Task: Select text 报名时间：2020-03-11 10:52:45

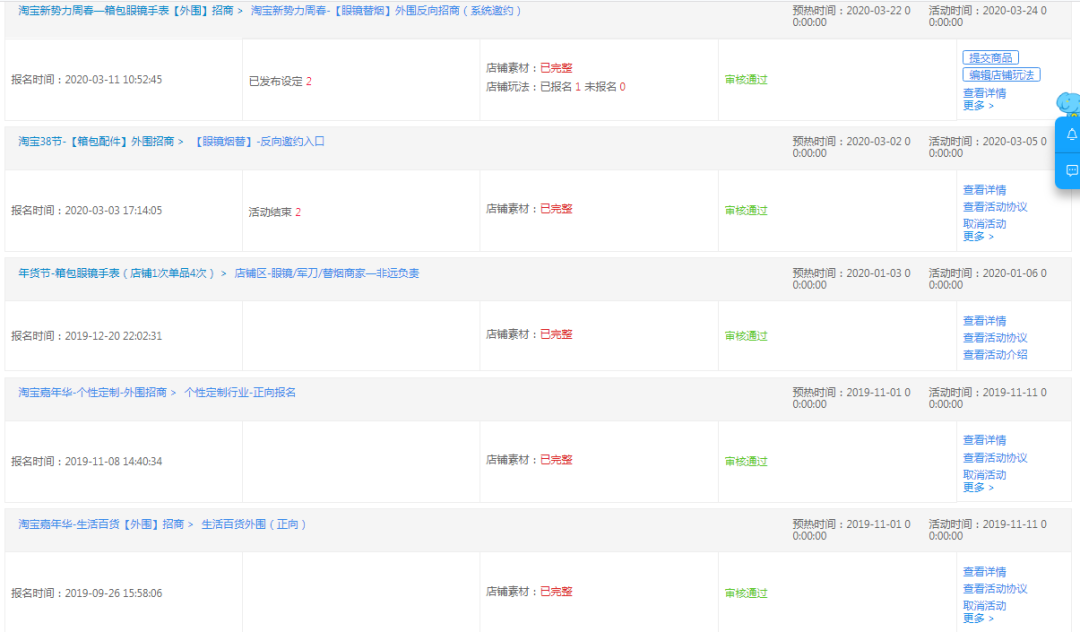Action: [87, 80]
